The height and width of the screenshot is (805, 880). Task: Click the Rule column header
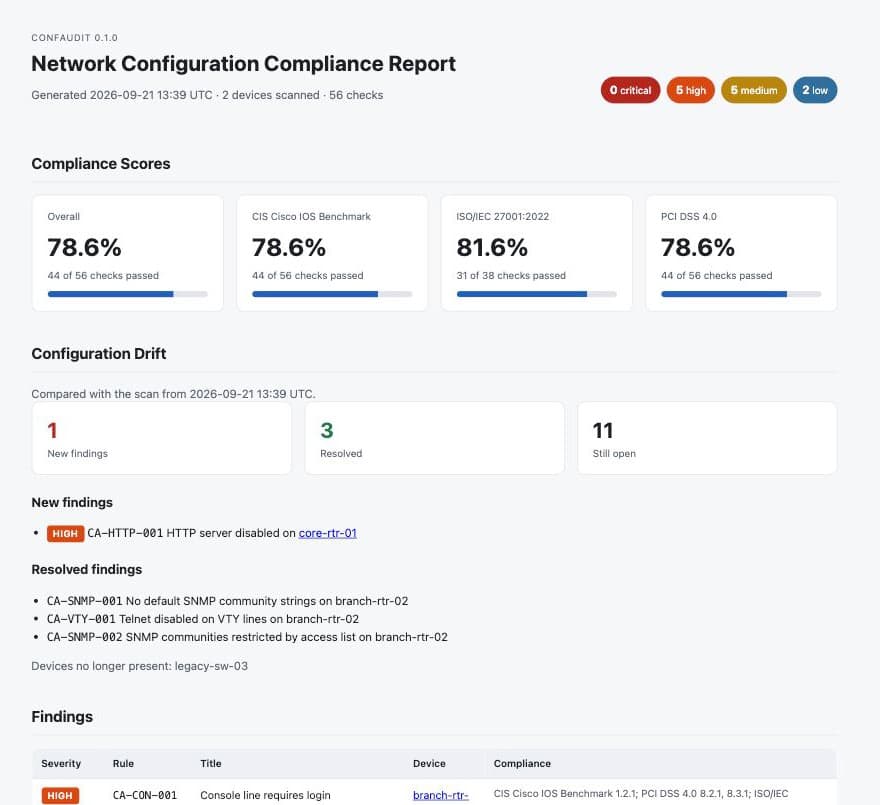click(123, 763)
